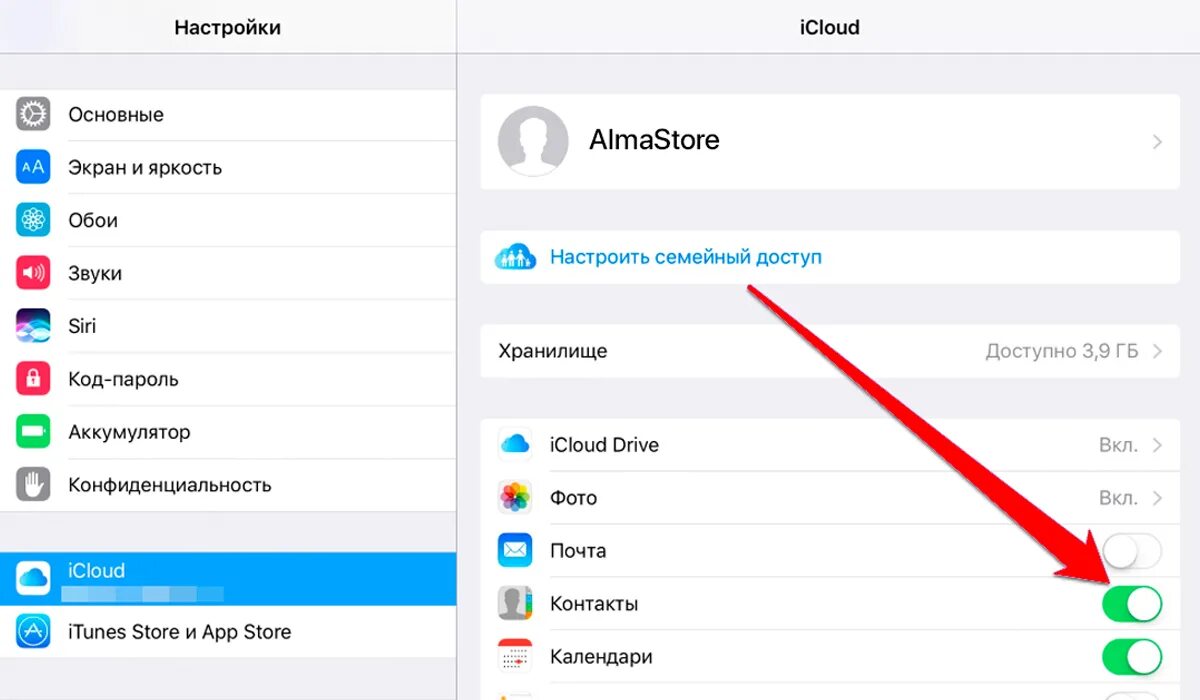
Task: Tap Доступно 3,9 ГБ storage value
Action: coord(1061,351)
